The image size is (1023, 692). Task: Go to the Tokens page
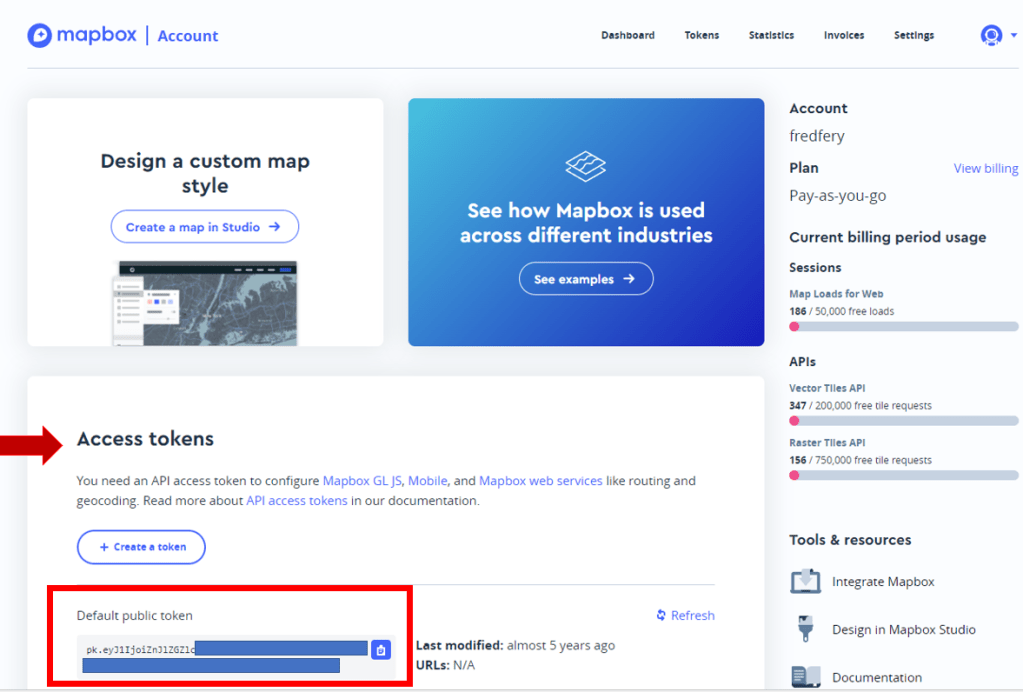(x=701, y=35)
